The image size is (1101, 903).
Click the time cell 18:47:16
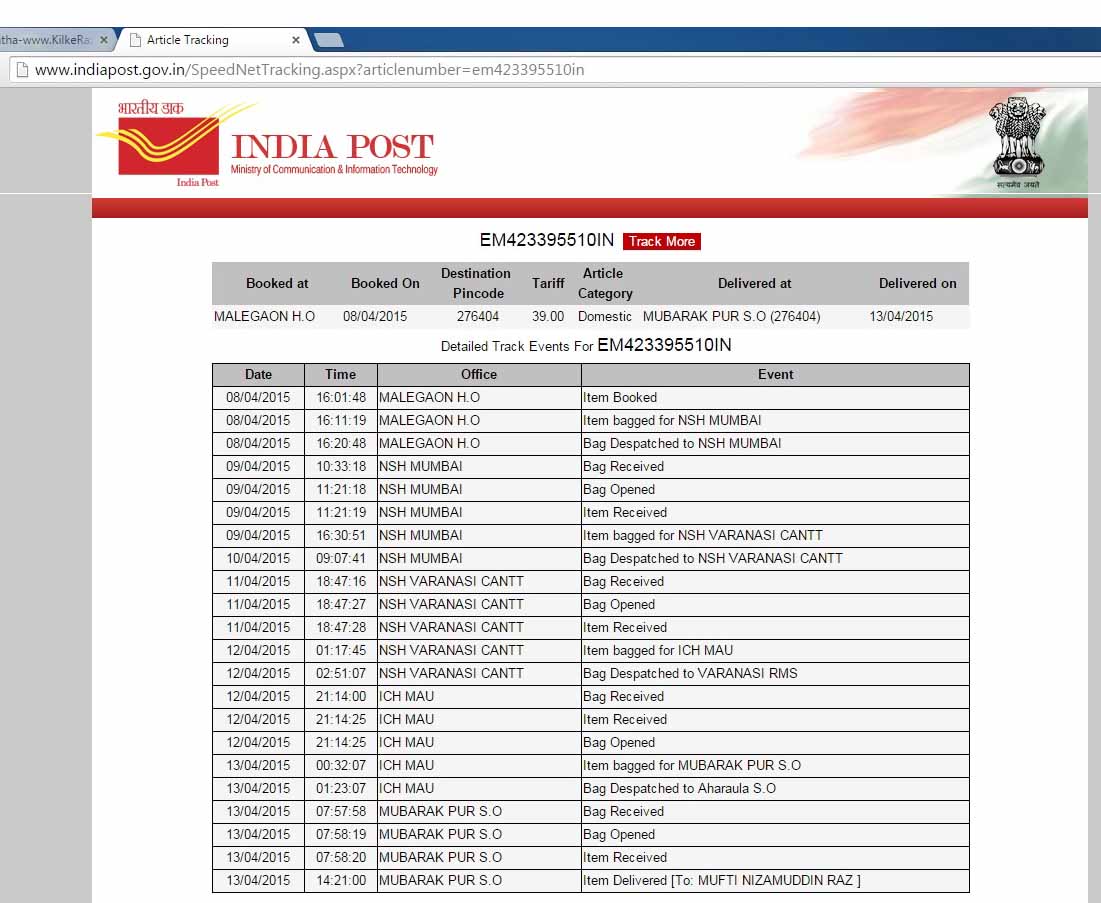click(341, 581)
